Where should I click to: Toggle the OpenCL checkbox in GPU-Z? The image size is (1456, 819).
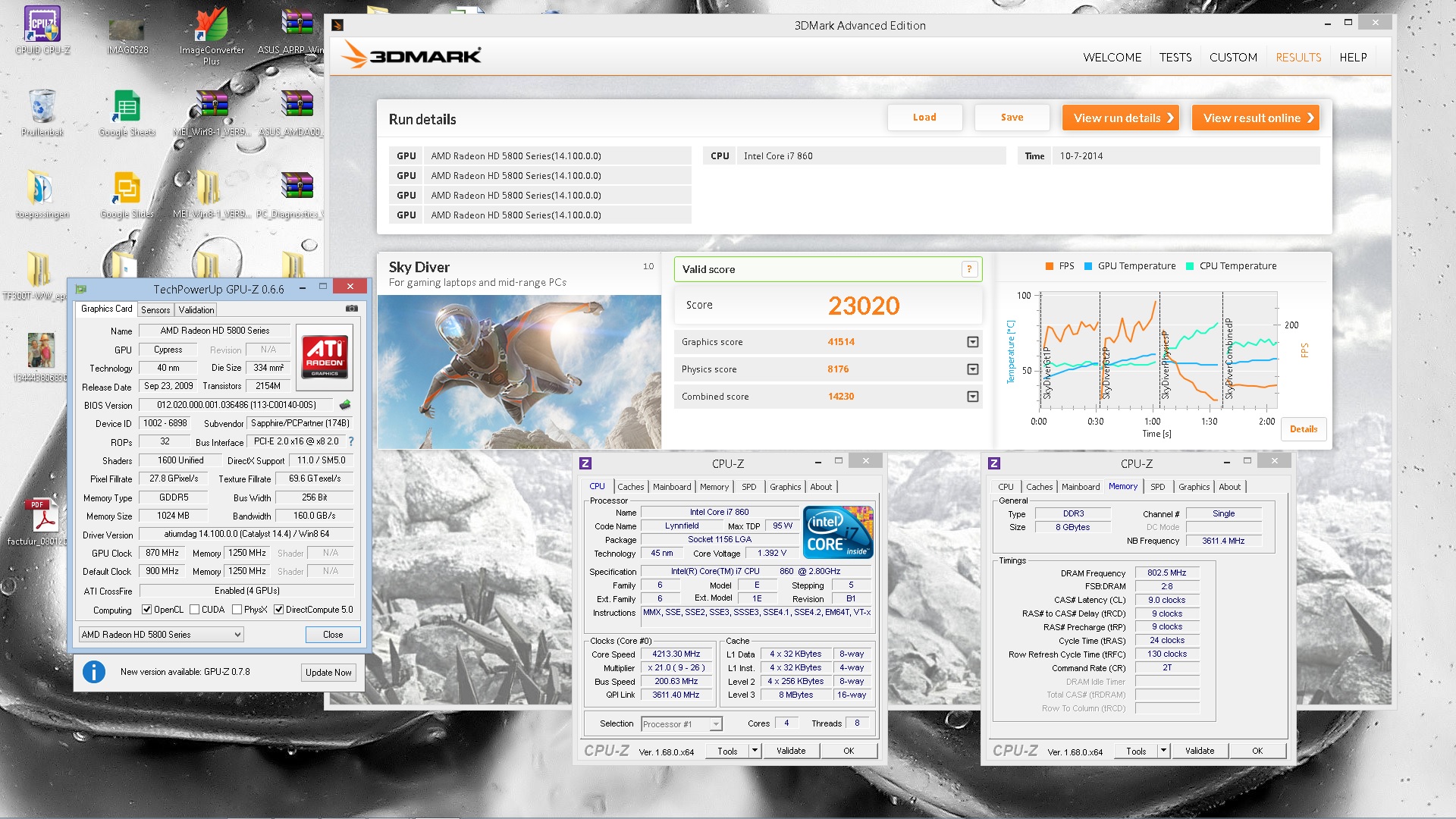click(x=147, y=610)
